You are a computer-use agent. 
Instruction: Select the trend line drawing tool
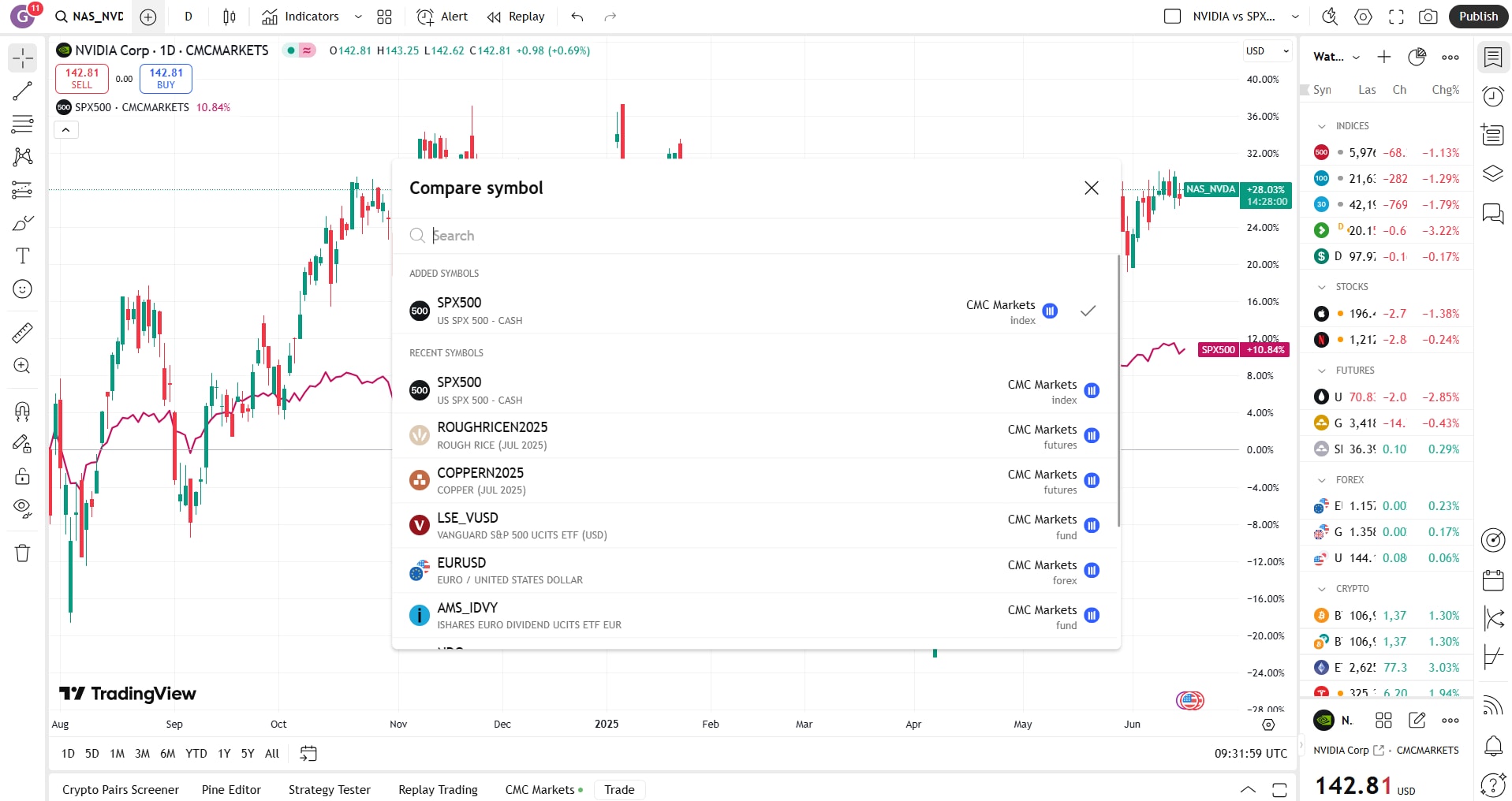coord(23,91)
